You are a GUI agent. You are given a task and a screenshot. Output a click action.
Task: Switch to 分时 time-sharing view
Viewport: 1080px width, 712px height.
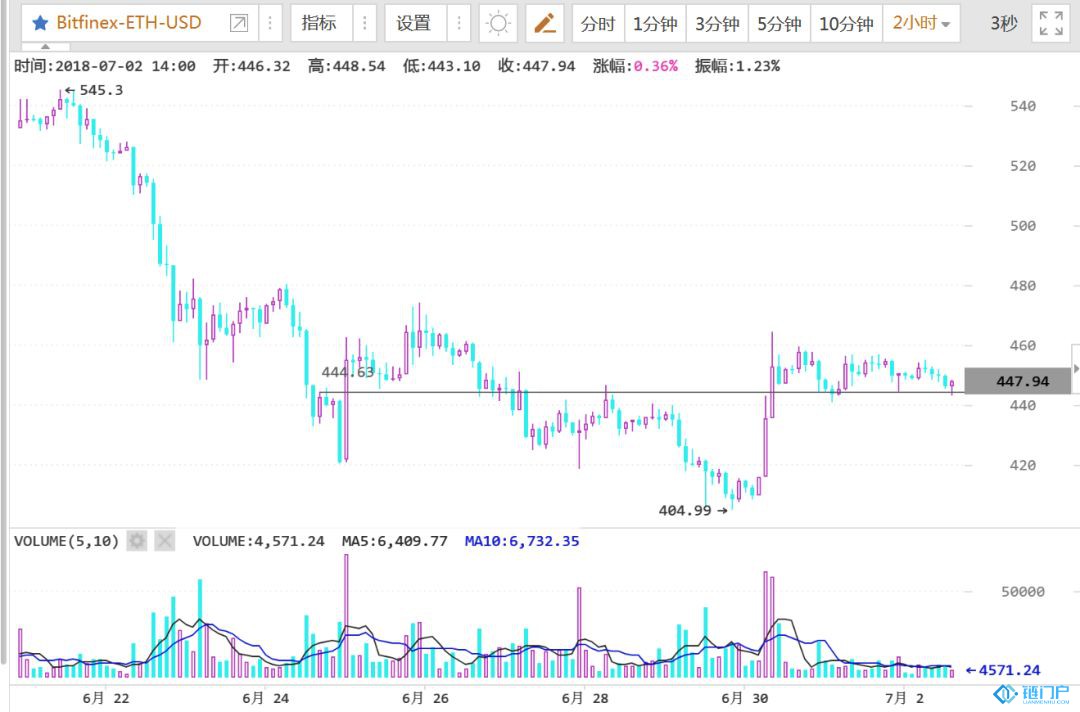pos(598,24)
